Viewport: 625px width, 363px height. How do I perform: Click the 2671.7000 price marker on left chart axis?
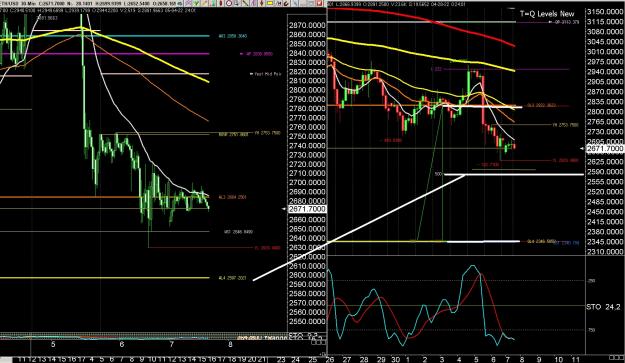tap(307, 209)
